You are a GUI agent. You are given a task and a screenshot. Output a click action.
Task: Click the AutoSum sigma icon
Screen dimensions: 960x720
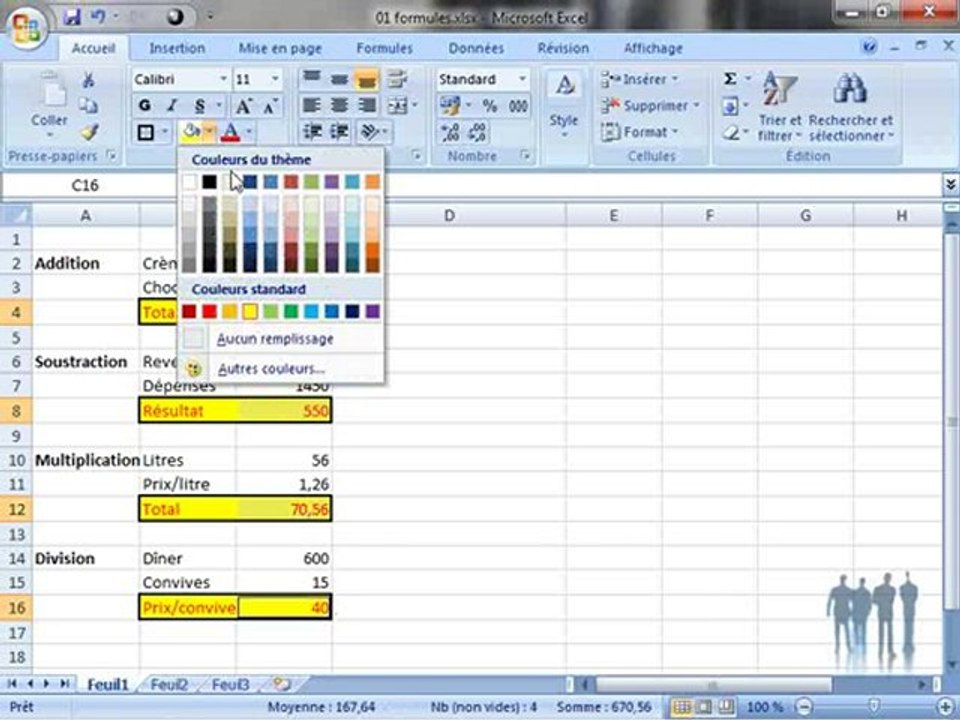730,79
